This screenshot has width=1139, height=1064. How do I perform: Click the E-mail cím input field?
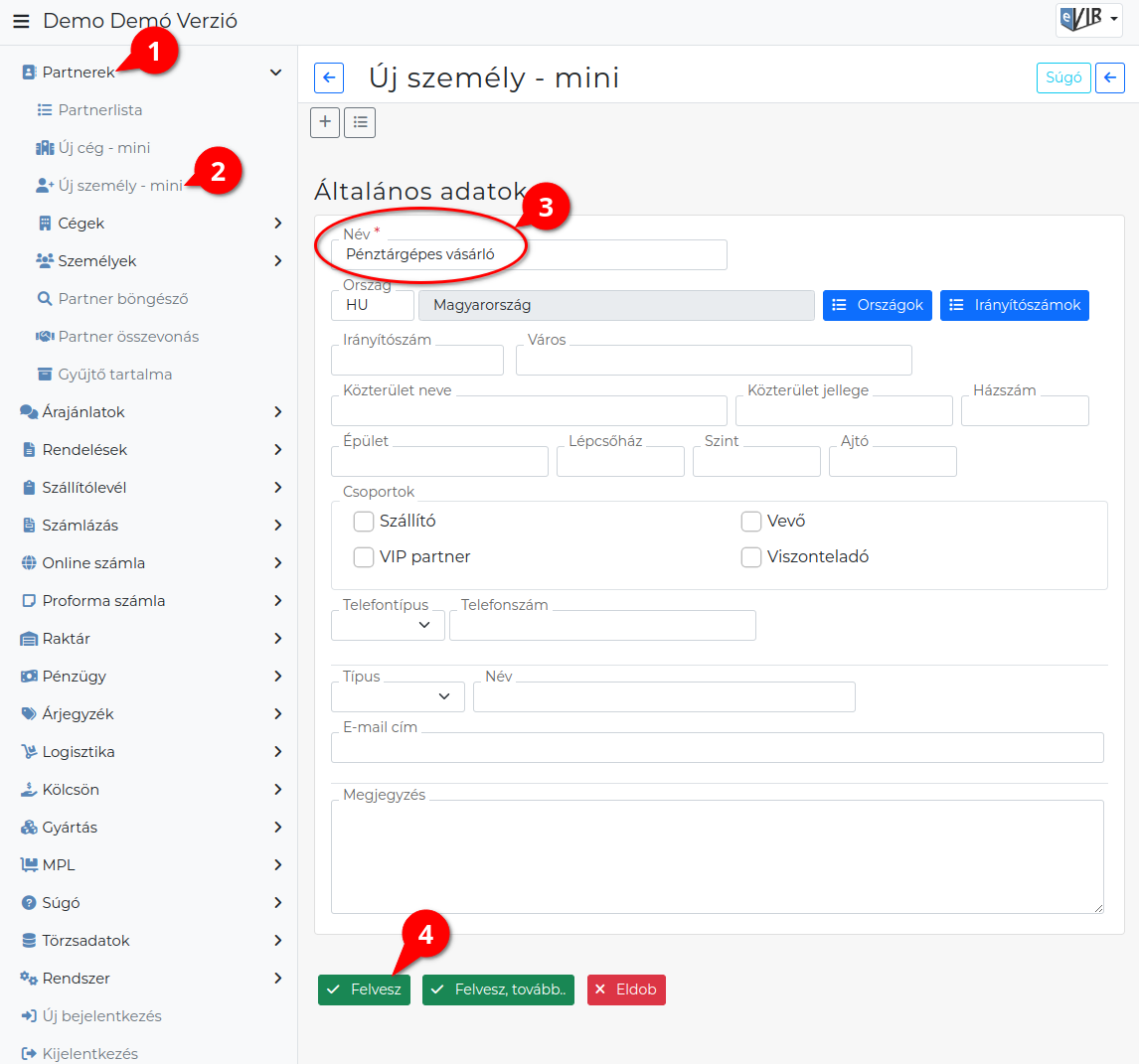point(718,747)
